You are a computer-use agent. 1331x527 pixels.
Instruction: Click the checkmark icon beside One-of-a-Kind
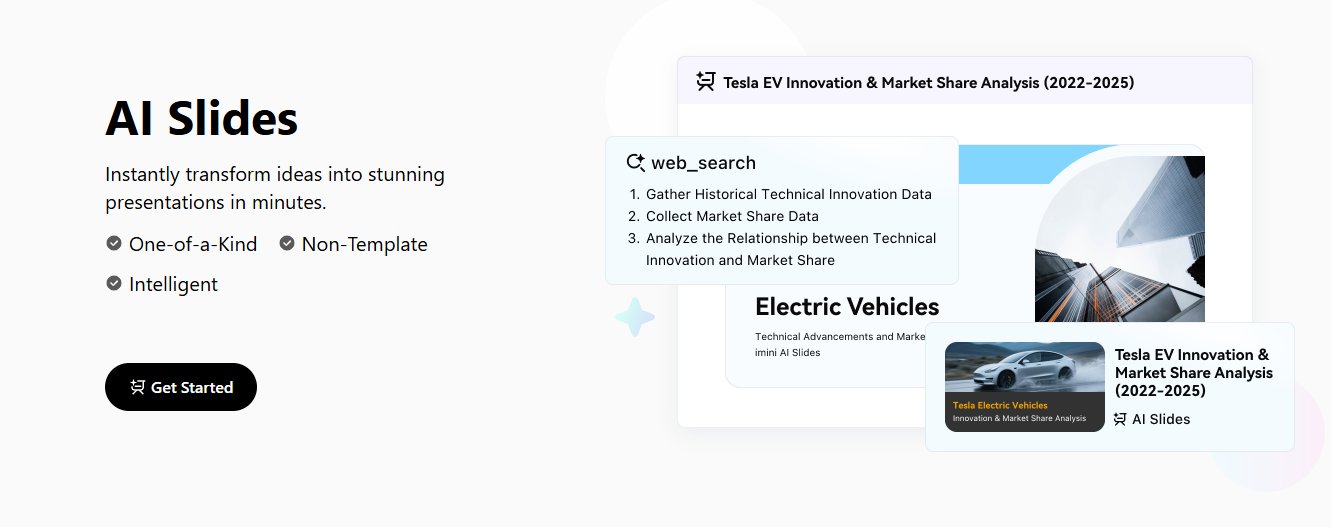[114, 243]
